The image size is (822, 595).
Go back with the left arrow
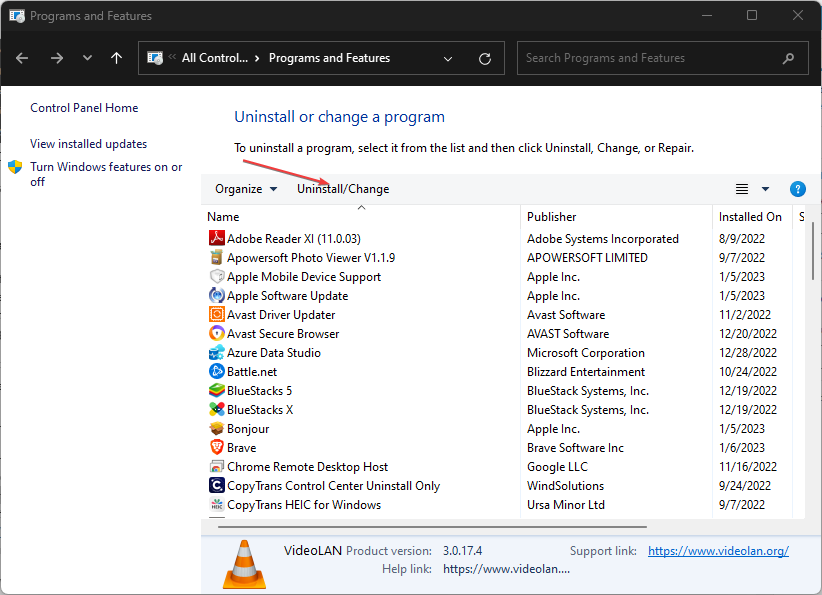22,58
